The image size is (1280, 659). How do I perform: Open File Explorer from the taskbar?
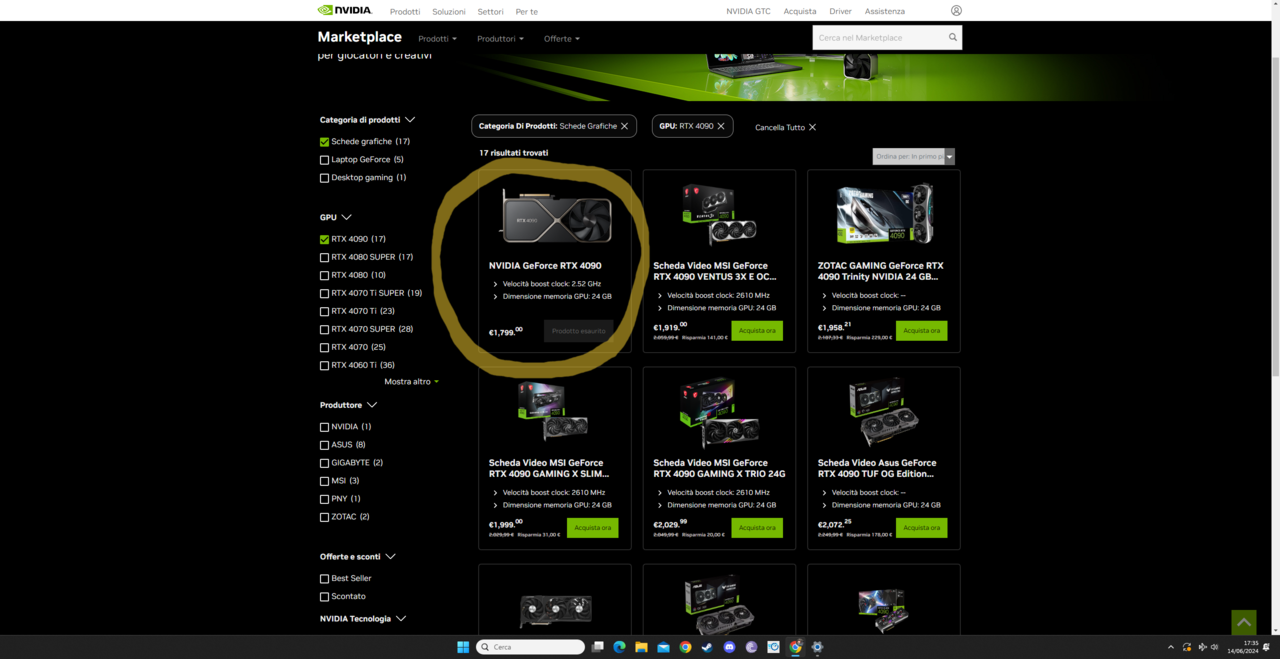[x=641, y=647]
